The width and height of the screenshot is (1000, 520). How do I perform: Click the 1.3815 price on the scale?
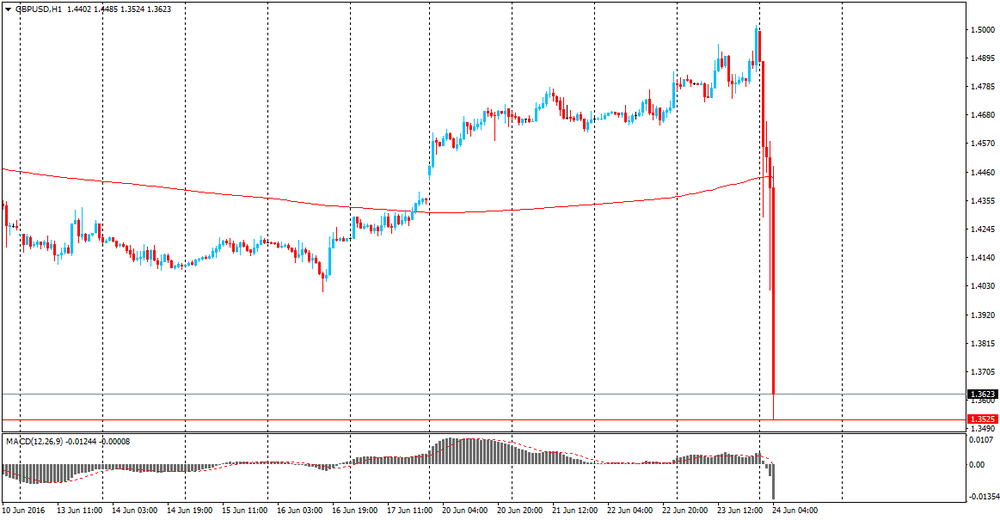(x=983, y=343)
